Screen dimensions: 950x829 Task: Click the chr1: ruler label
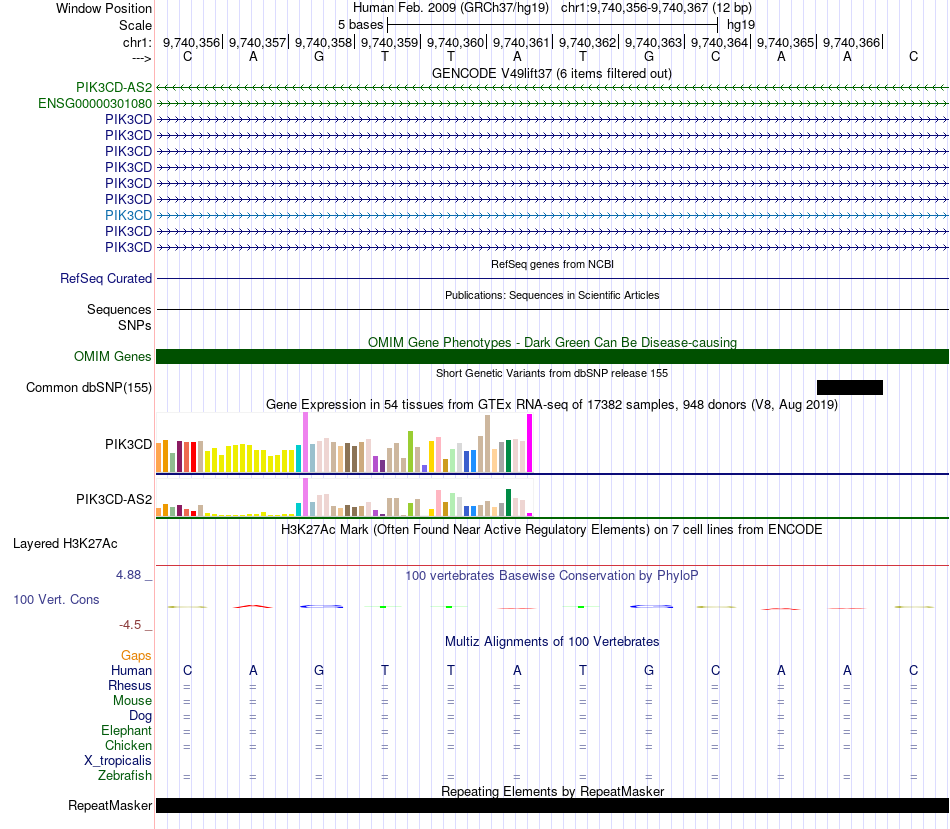[137, 42]
